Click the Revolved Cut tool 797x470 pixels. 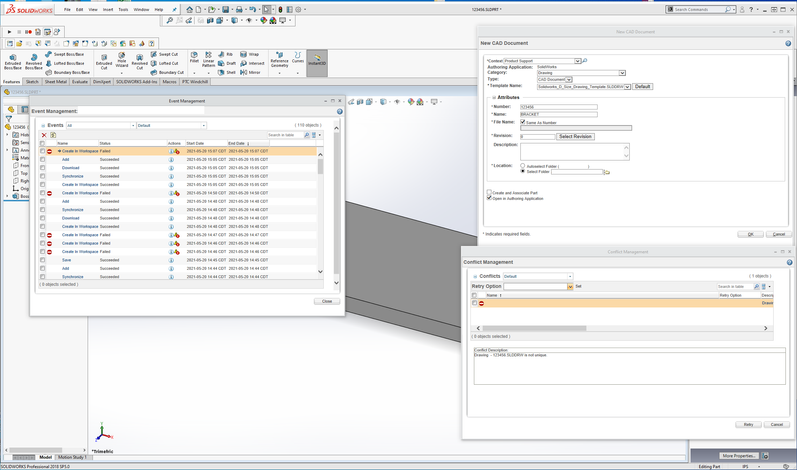tap(140, 62)
